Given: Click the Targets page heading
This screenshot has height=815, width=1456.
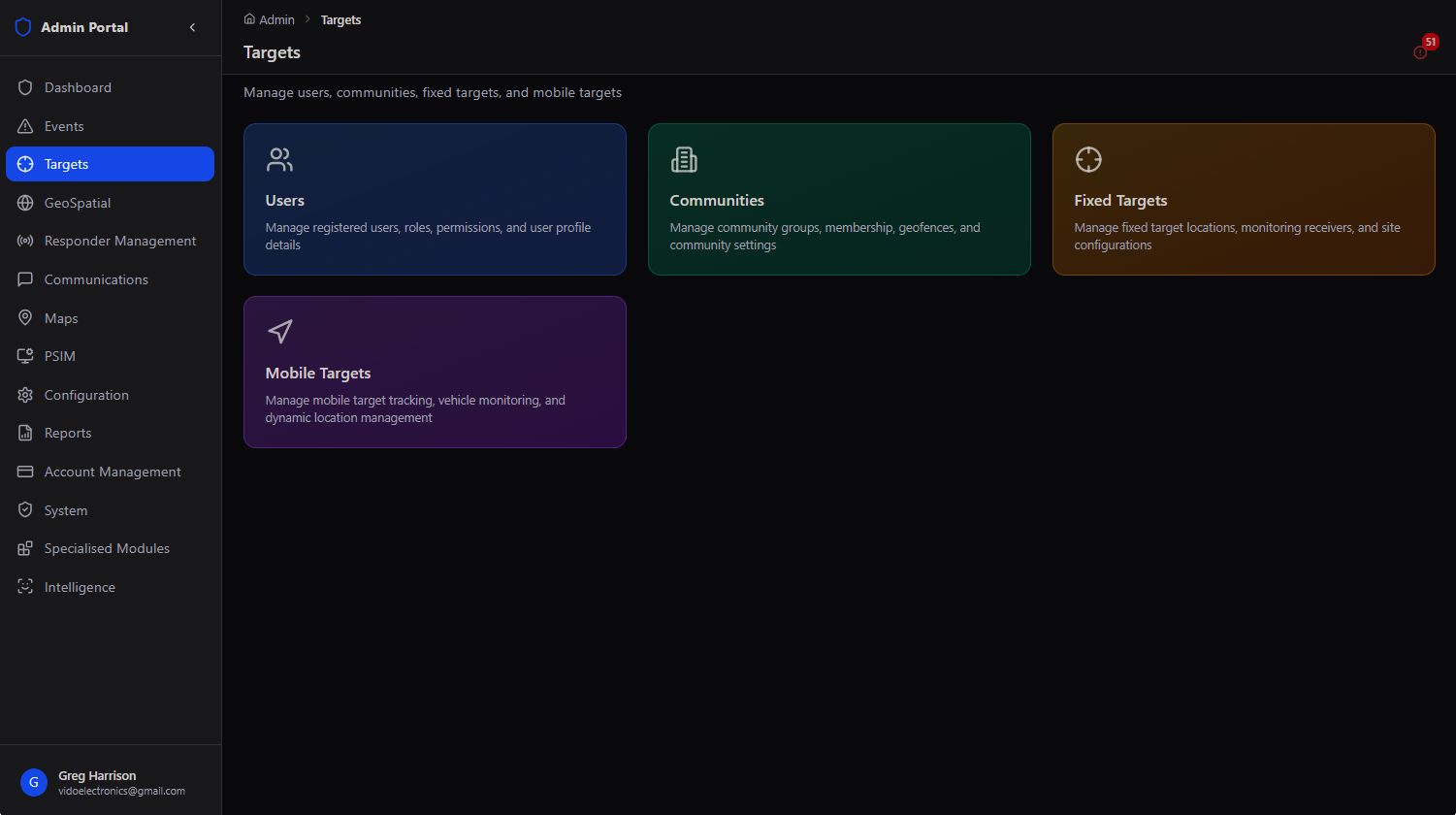Looking at the screenshot, I should [x=272, y=52].
